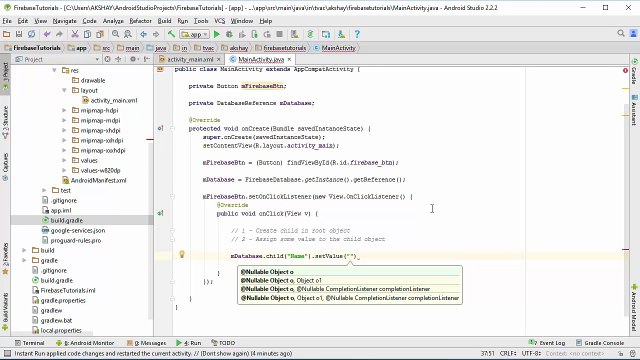Click the Replace icon in toolbar

pyautogui.click(x=128, y=34)
